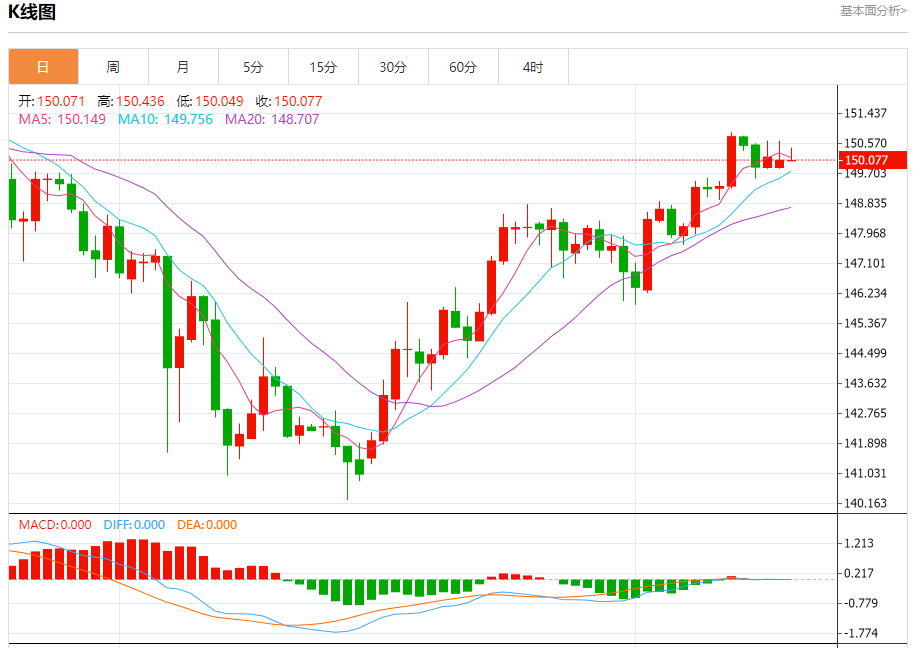Click the 147.968 price axis label

(x=866, y=233)
